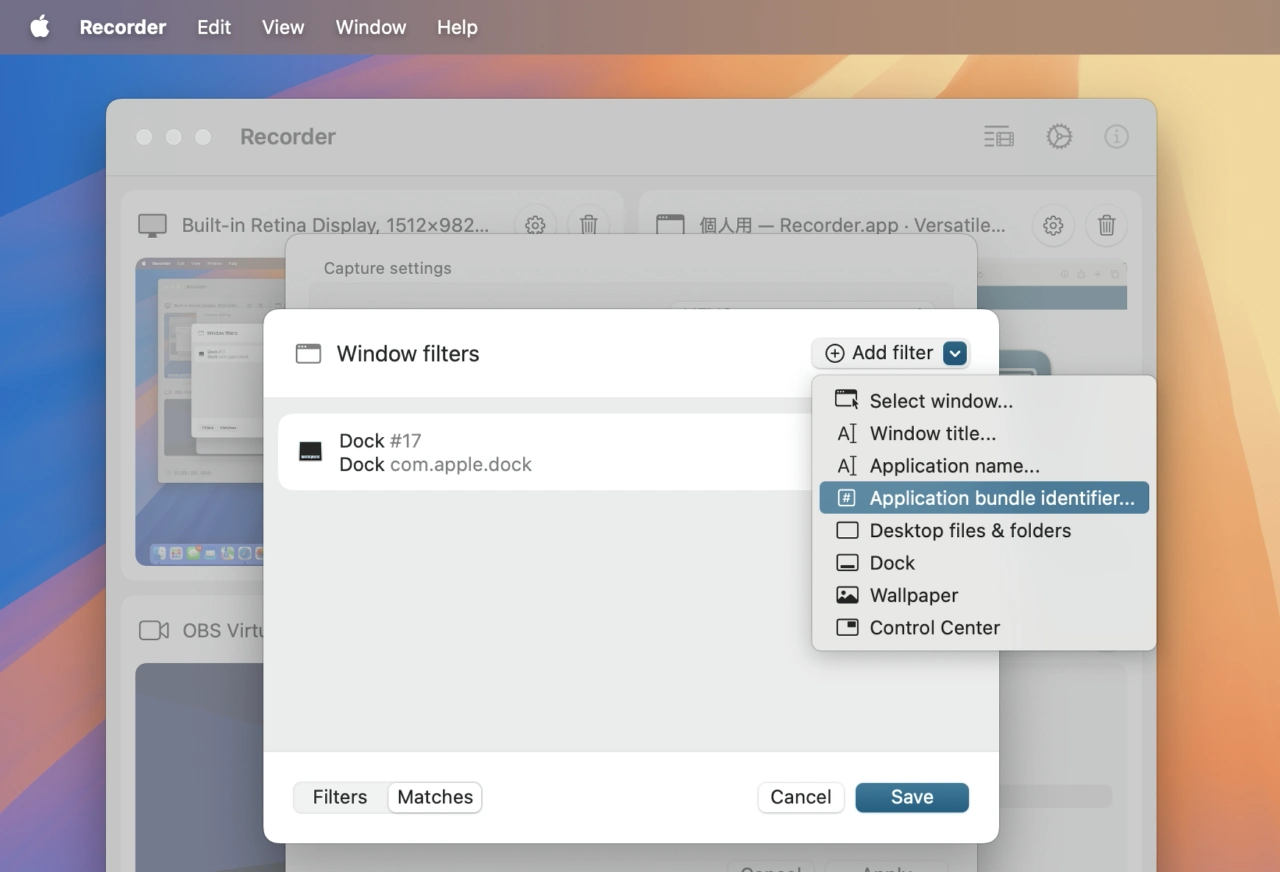Screen dimensions: 1280x872
Task: Choose Application name… filter option
Action: click(954, 466)
